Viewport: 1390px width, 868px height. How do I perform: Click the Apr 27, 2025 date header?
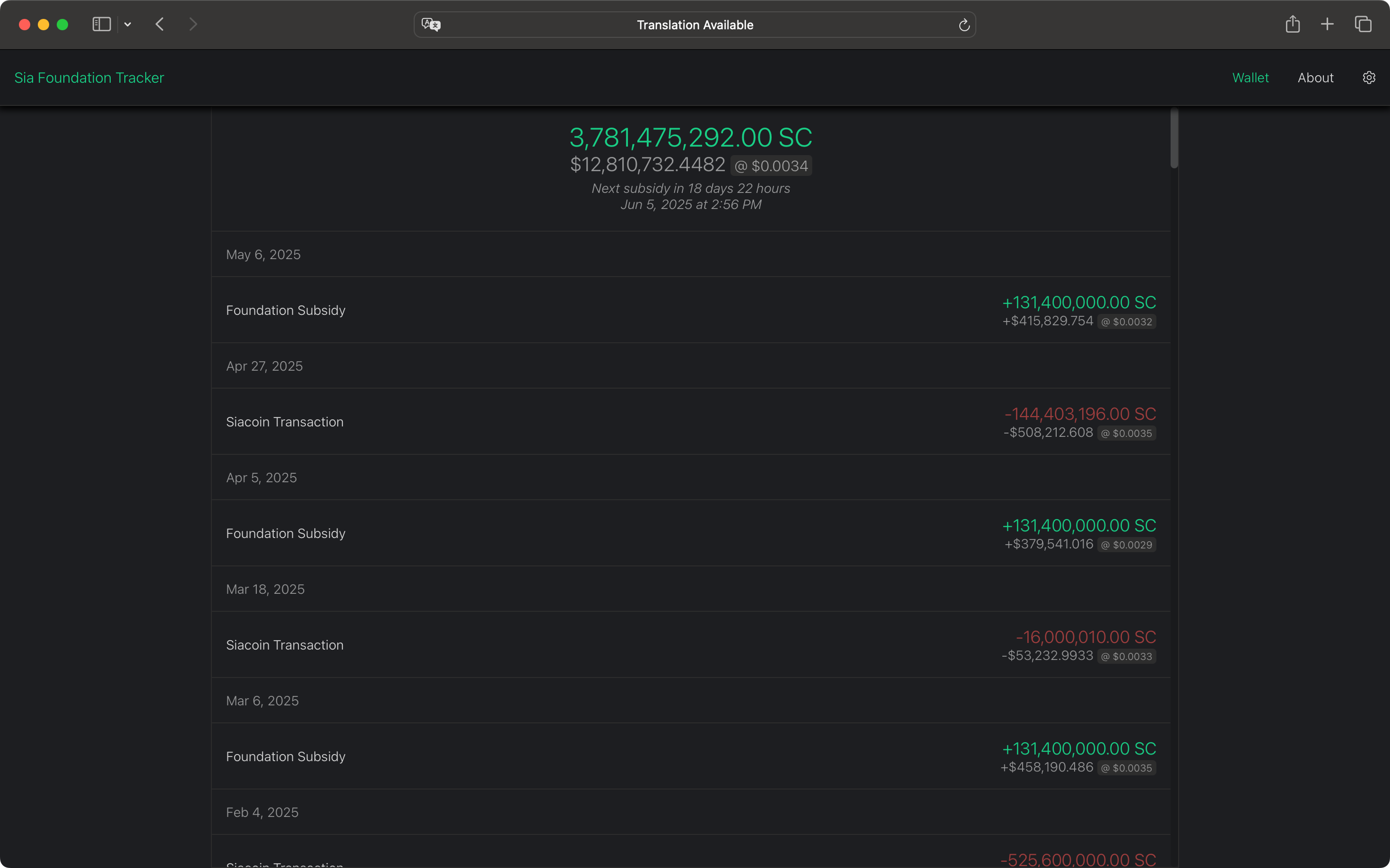tap(265, 366)
